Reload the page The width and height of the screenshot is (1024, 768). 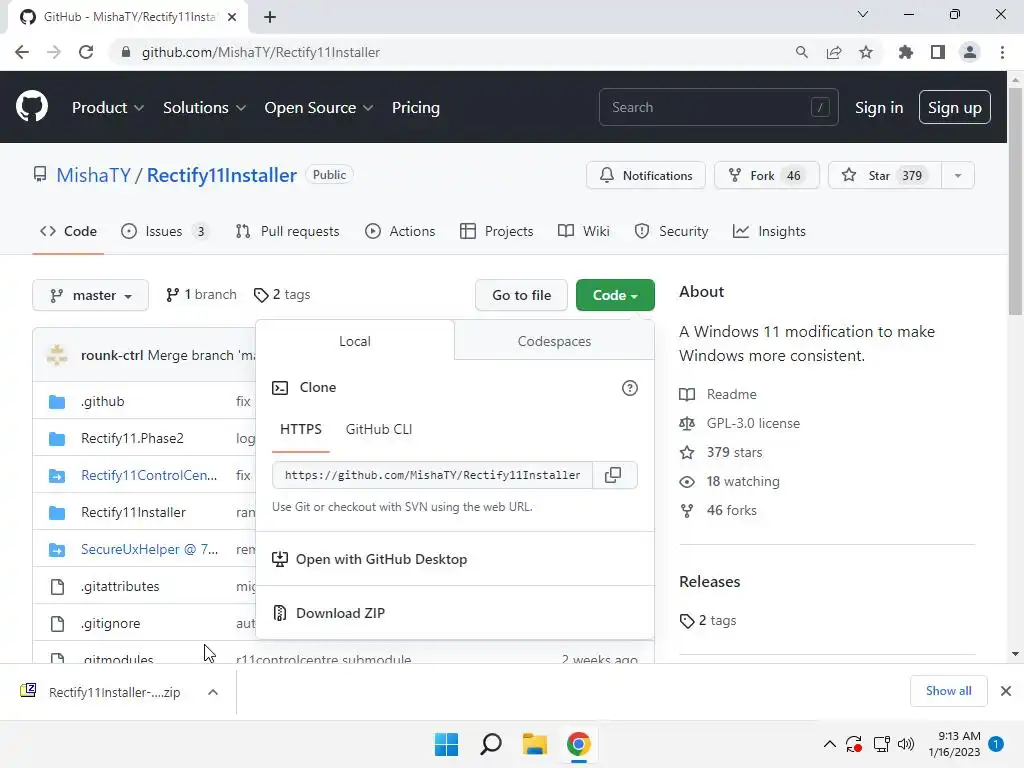86,52
